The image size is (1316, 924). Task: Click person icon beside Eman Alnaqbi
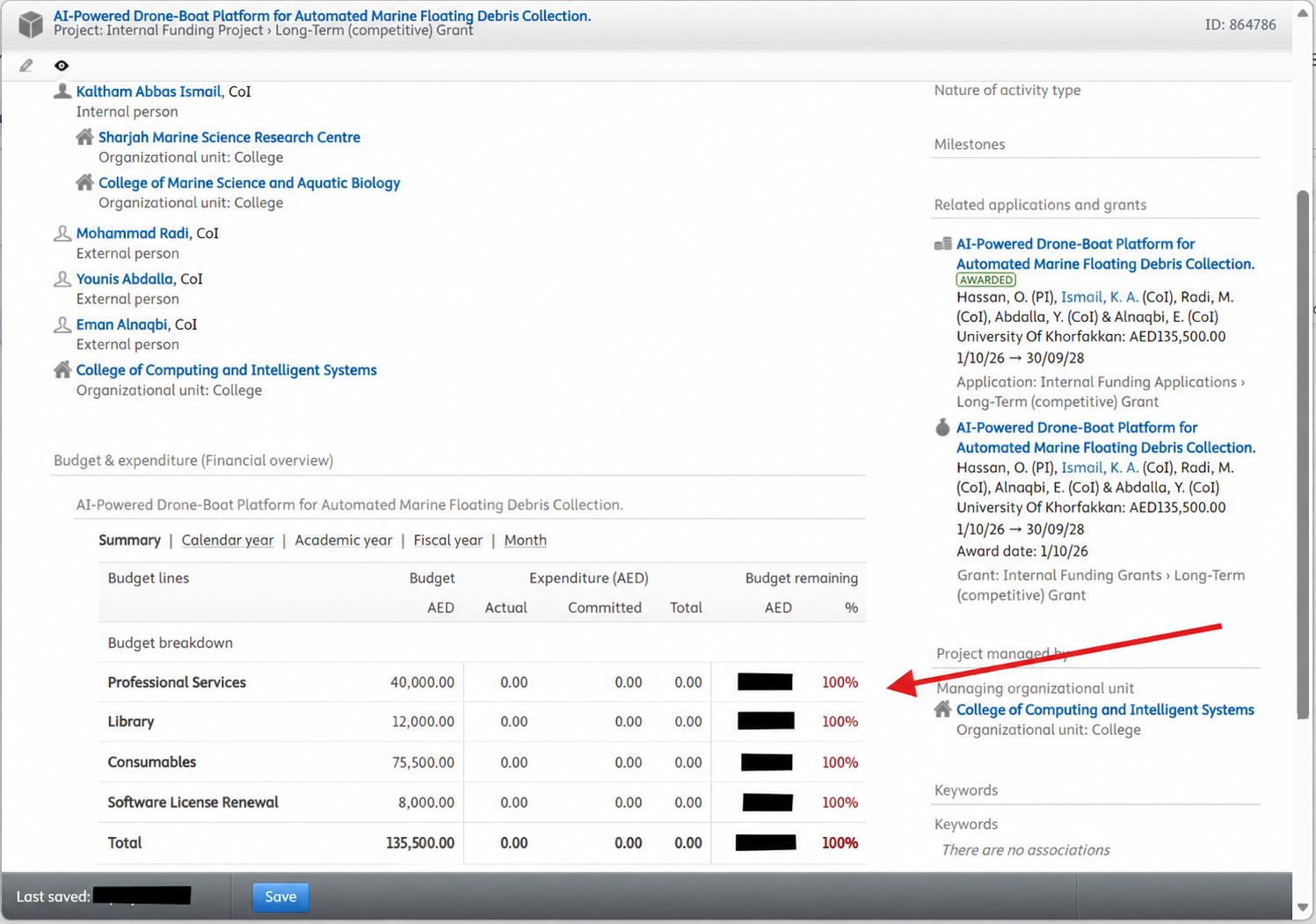coord(62,324)
